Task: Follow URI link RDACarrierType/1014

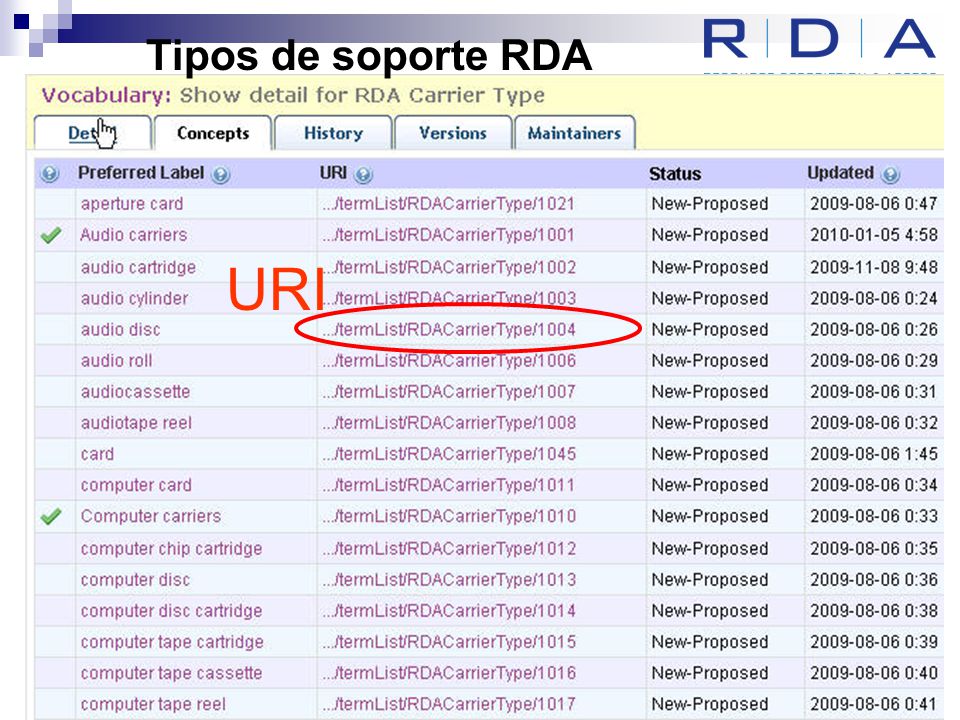Action: (449, 611)
